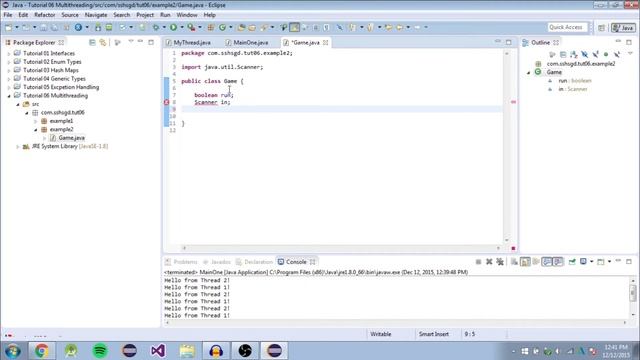Open Run button dropdown arrow

click(x=182, y=27)
